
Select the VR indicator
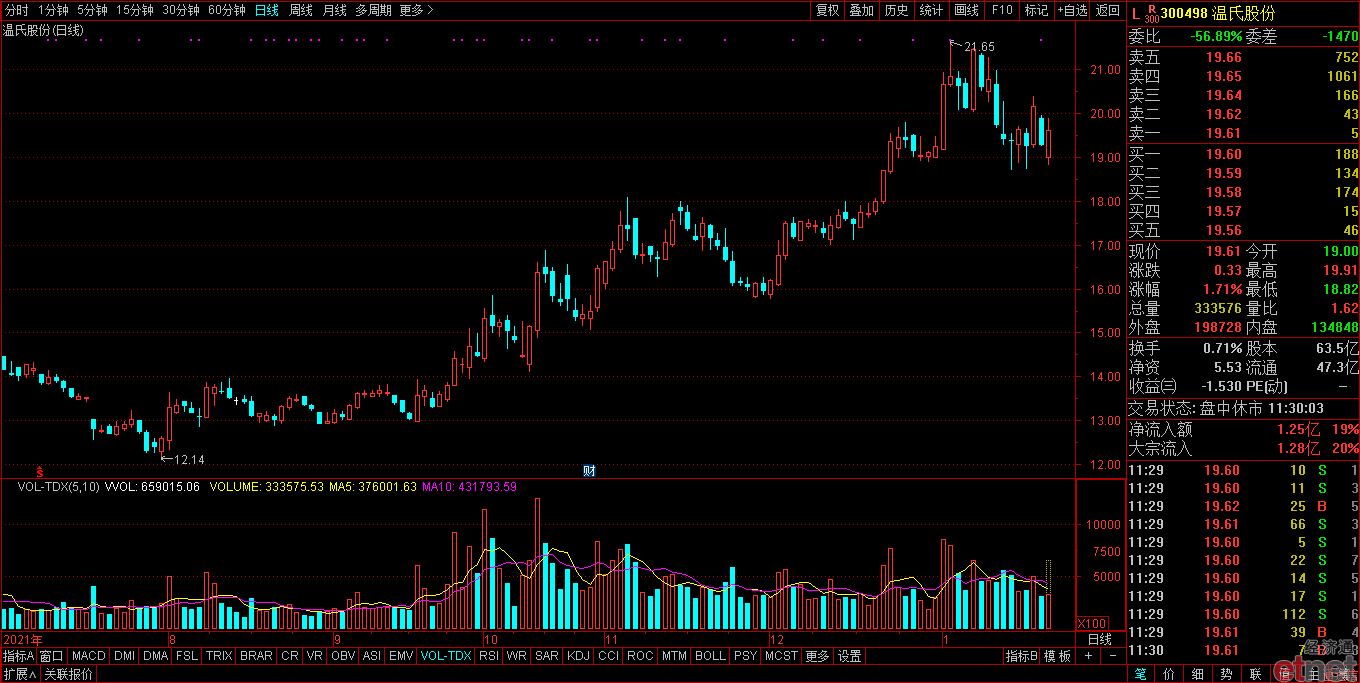coord(315,656)
